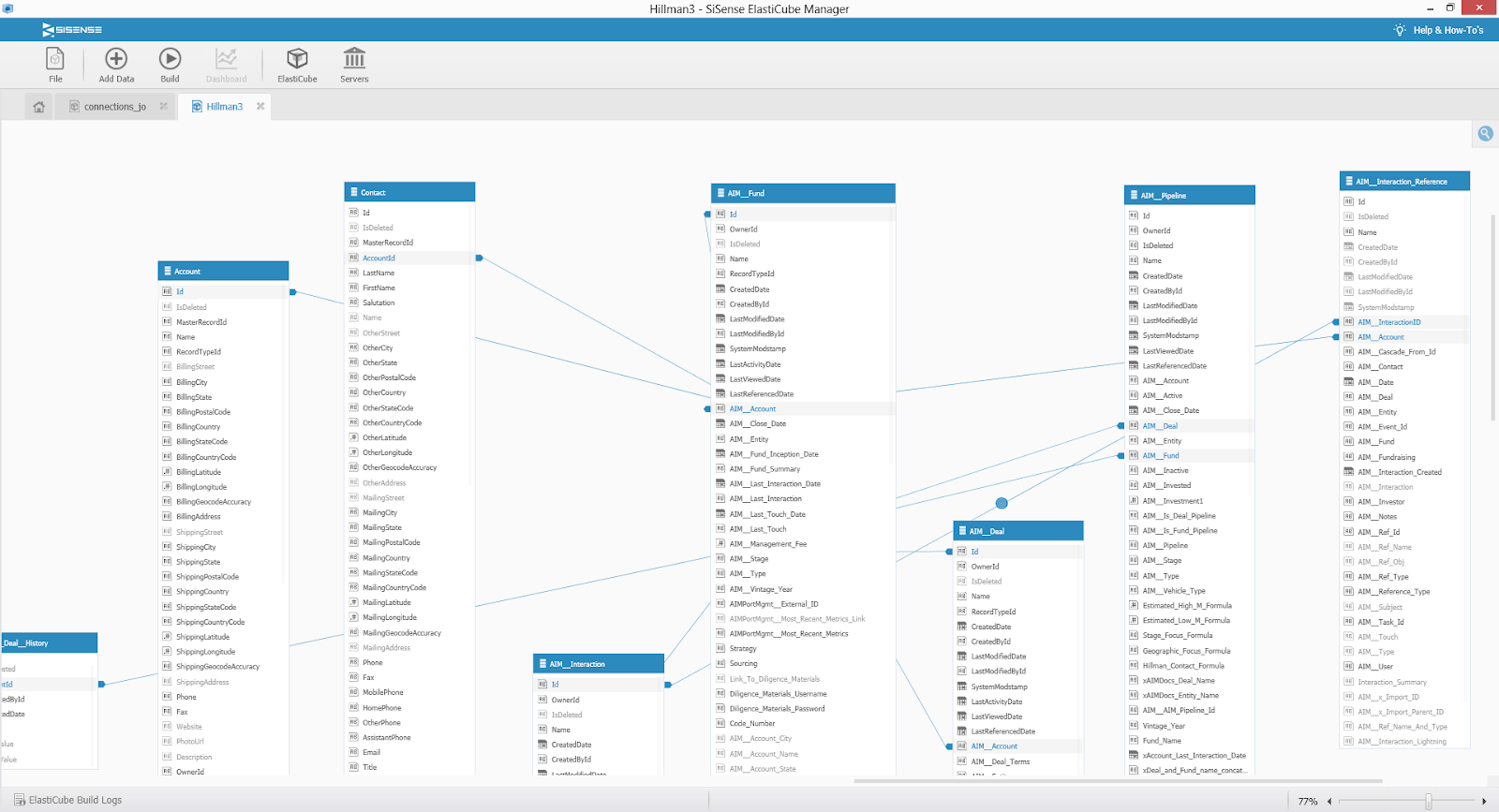Click the ElastiCube Build Logs icon
This screenshot has height=812, width=1499.
pyautogui.click(x=20, y=800)
